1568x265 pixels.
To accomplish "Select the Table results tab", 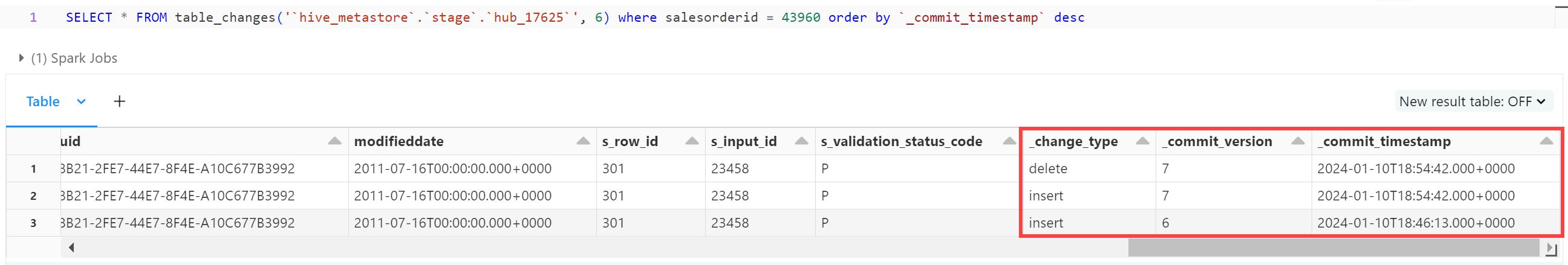I will pos(42,101).
